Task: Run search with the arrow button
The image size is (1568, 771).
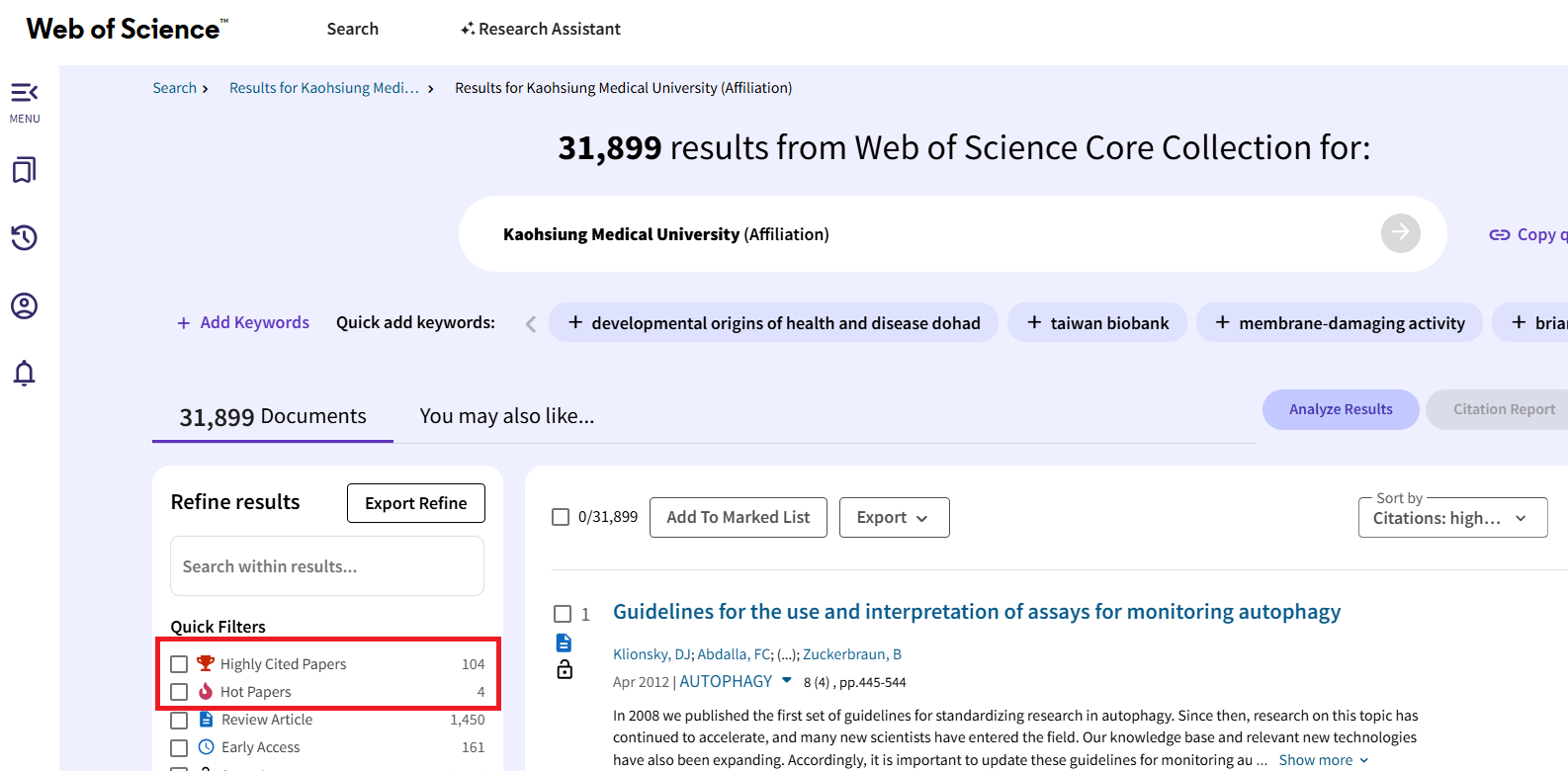Action: [1400, 233]
